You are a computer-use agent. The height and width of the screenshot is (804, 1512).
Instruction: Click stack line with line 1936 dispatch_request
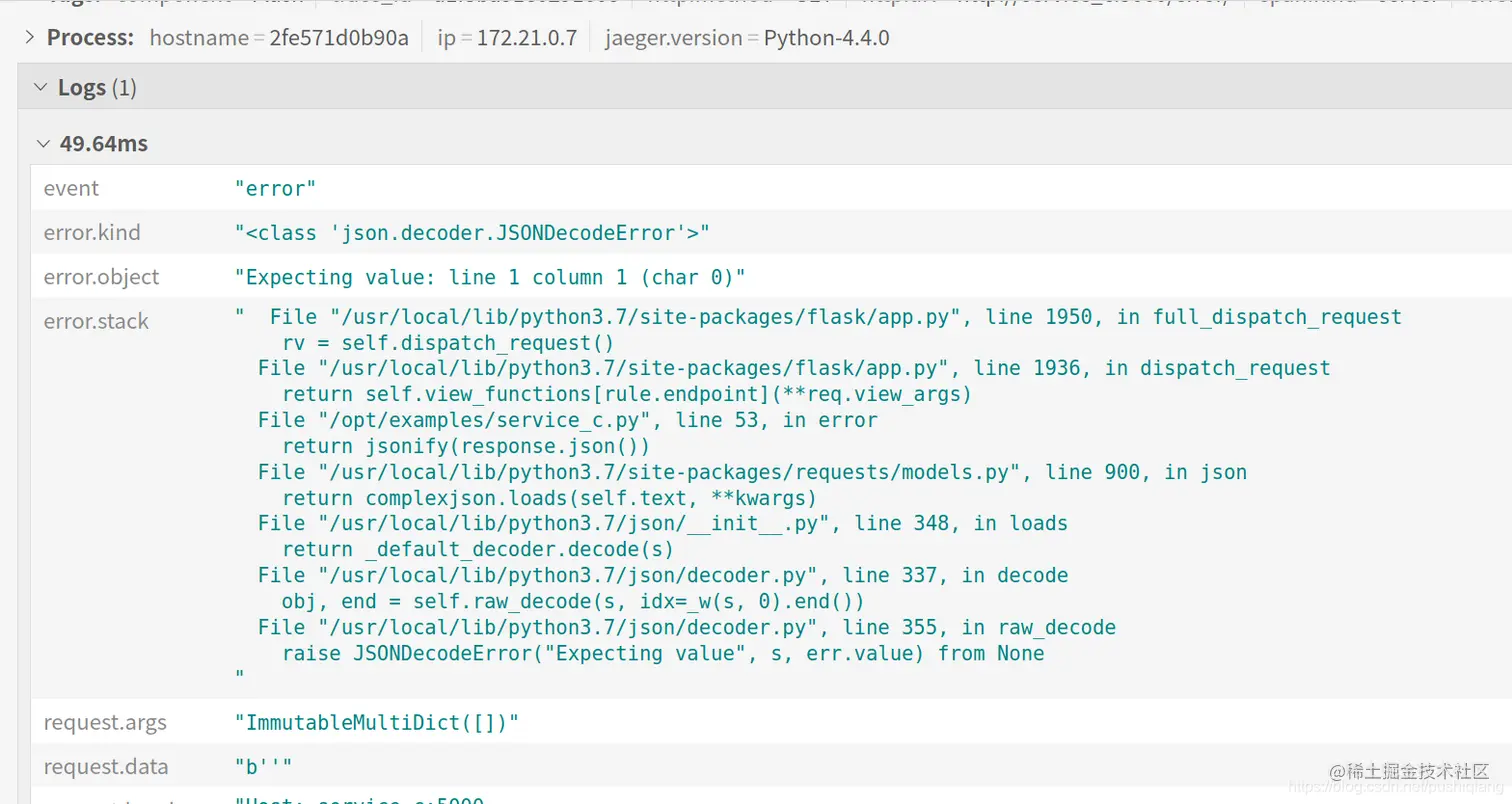[794, 368]
